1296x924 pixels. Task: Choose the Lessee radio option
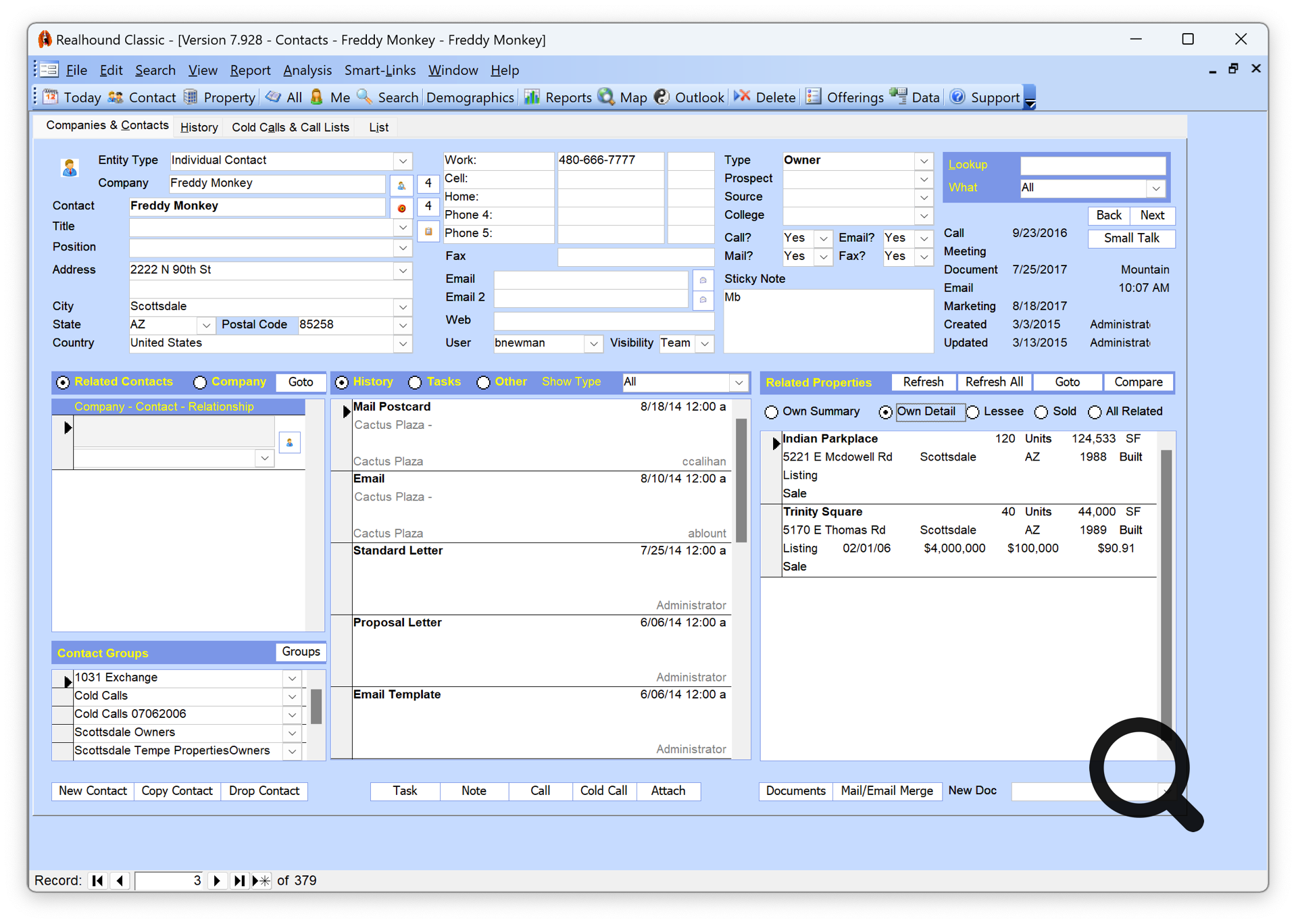(973, 412)
